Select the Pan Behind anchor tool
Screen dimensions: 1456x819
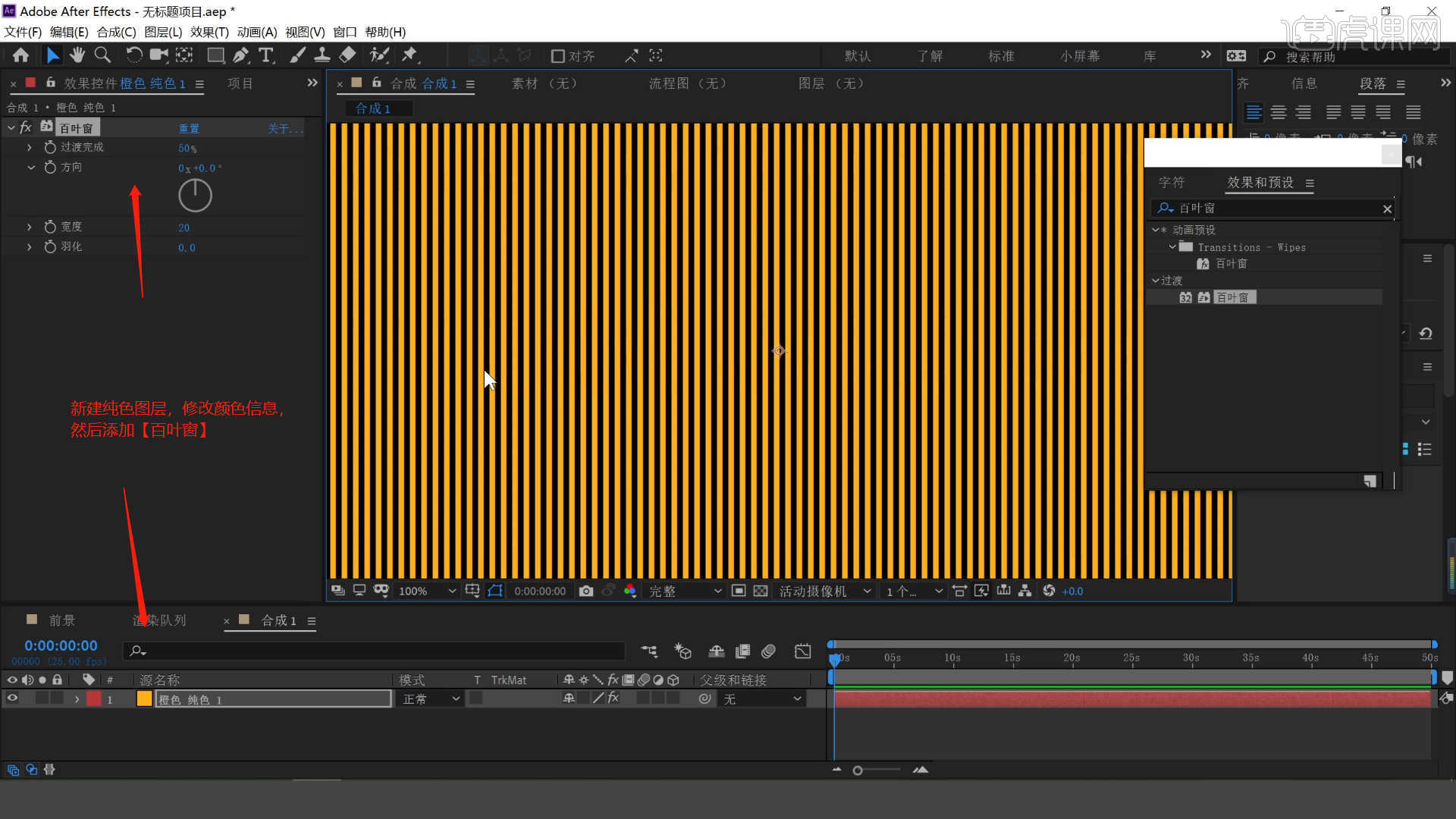[184, 55]
